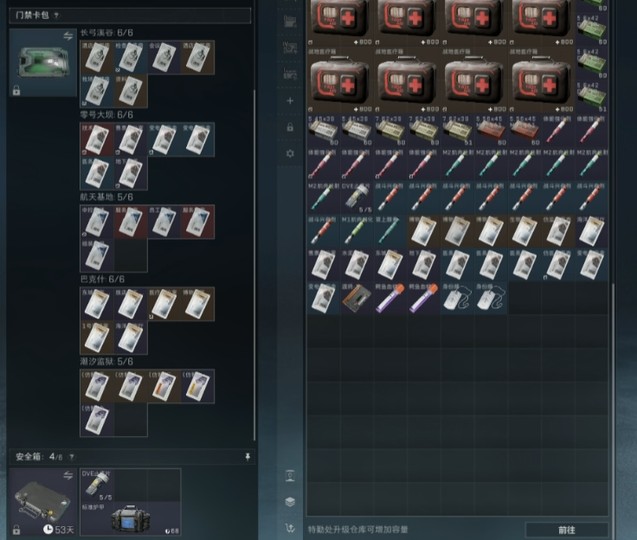The image size is (637, 540).
Task: Click the keycard case container icon
Action: click(x=42, y=62)
